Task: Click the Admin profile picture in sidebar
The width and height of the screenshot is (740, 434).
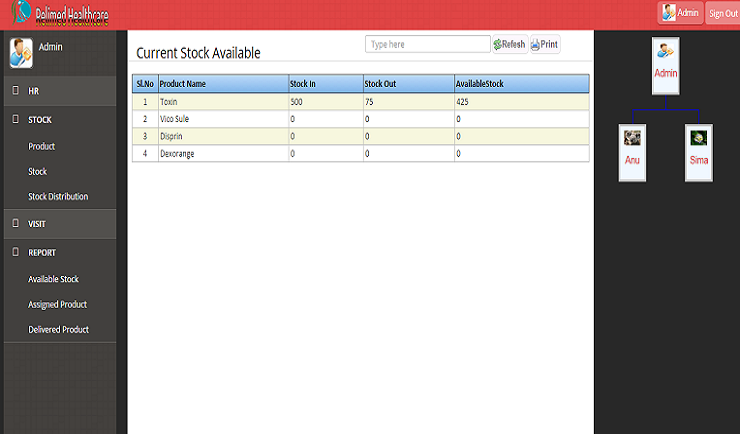Action: pos(20,51)
